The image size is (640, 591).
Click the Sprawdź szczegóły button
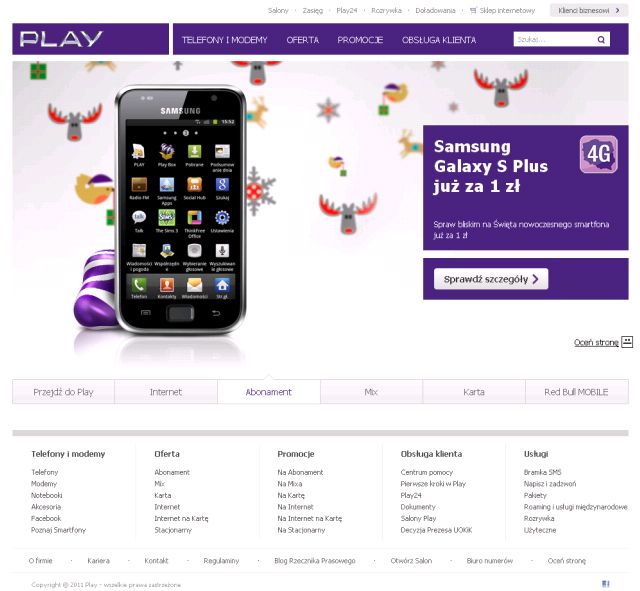[491, 279]
